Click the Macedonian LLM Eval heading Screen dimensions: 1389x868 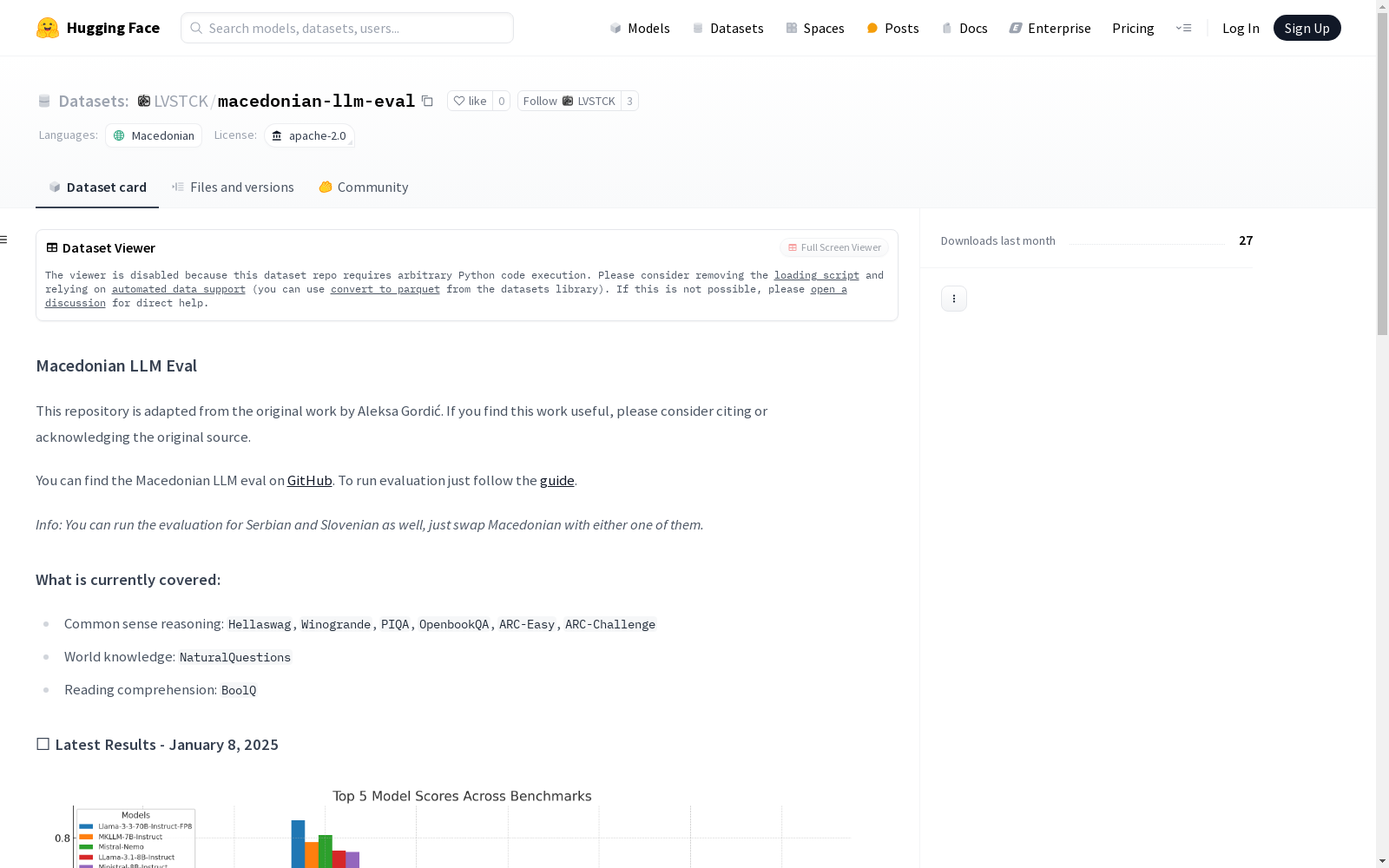click(116, 365)
